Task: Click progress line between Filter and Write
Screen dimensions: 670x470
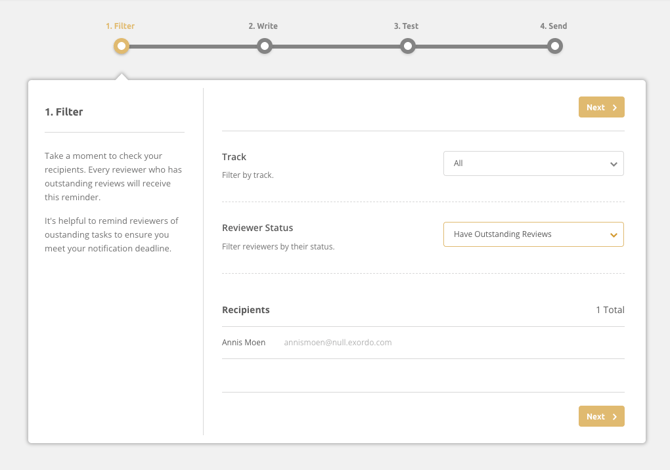Action: tap(192, 46)
